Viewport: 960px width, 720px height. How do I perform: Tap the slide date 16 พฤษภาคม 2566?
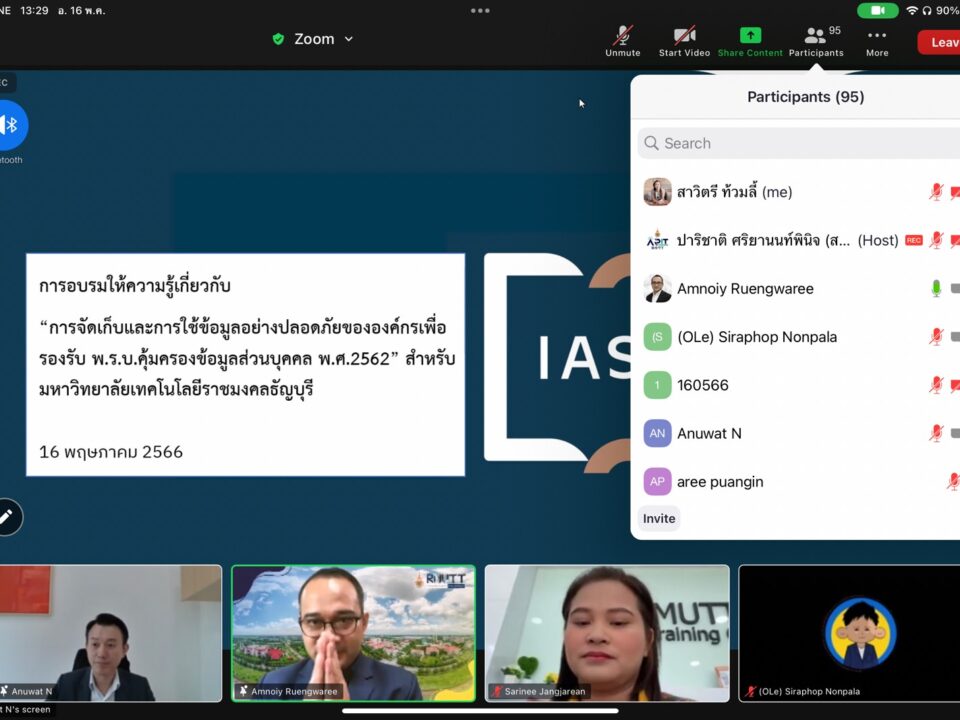click(x=111, y=452)
